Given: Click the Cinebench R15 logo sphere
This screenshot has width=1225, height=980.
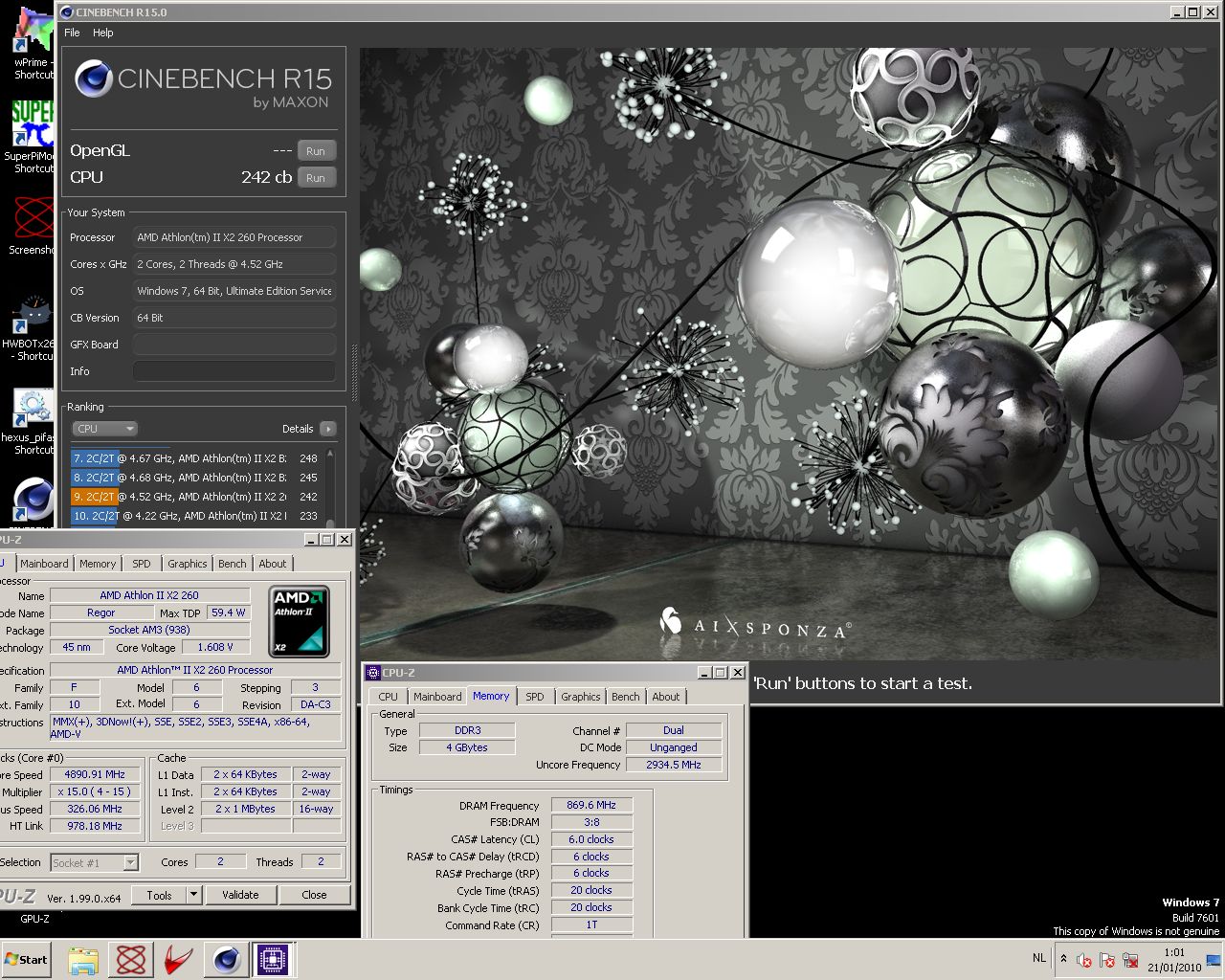Looking at the screenshot, I should coord(94,78).
